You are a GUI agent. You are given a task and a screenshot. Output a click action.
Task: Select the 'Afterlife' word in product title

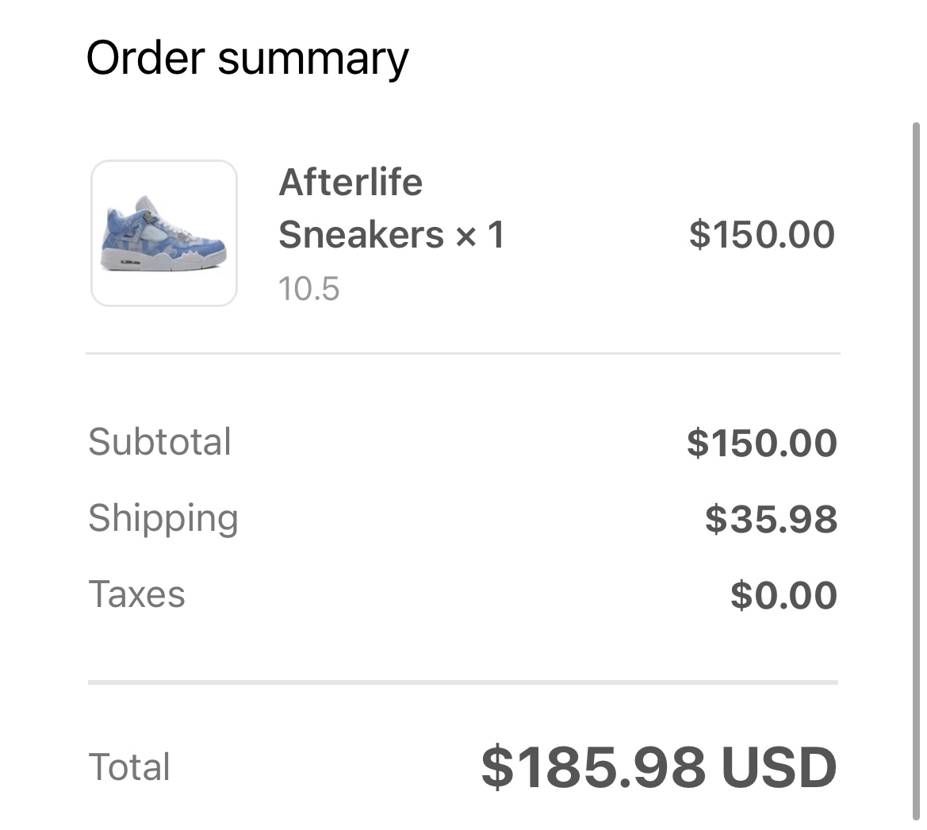(350, 183)
